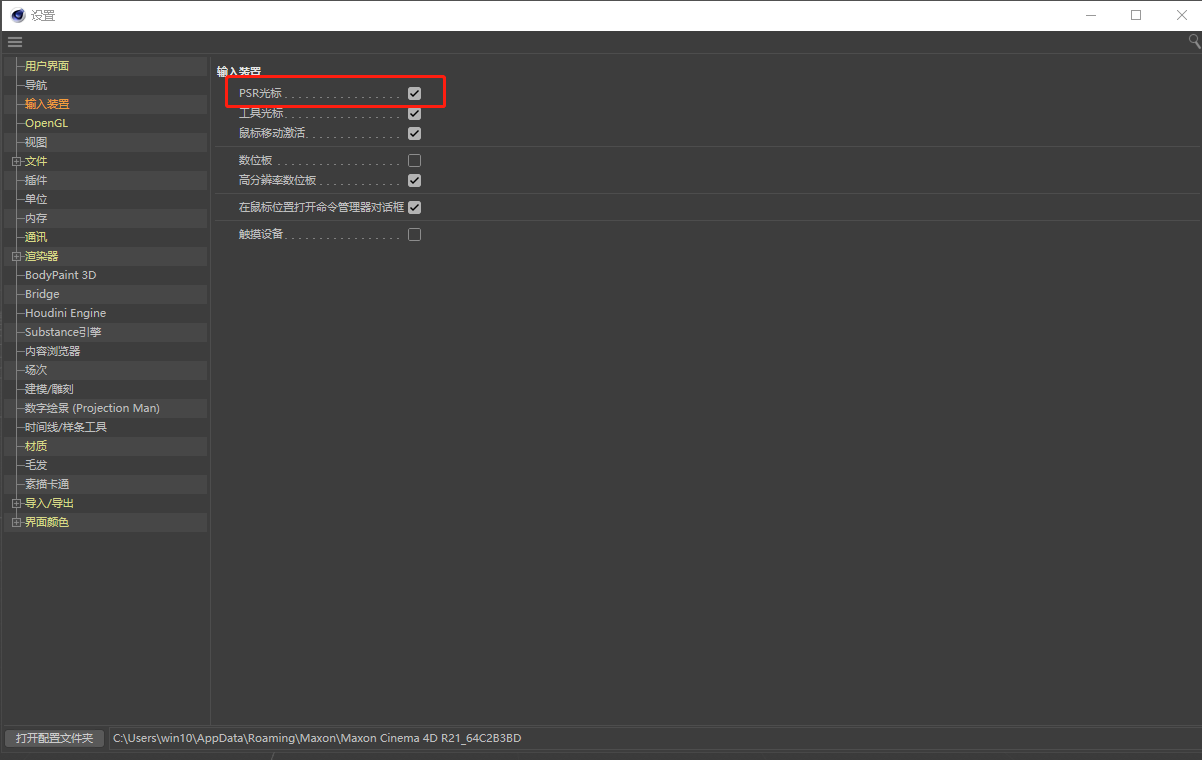
Task: Open 毛发 settings category
Action: click(x=36, y=465)
